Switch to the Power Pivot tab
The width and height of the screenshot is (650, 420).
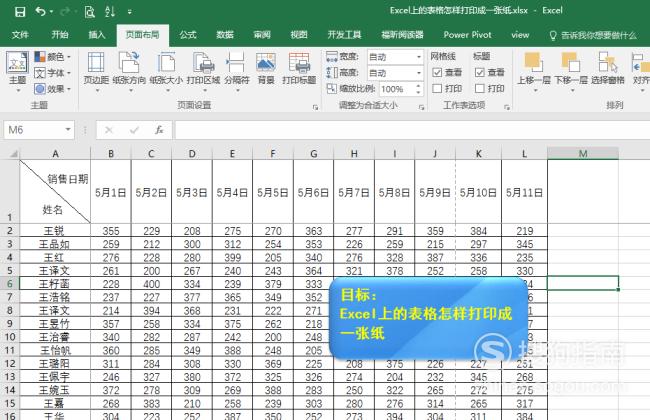467,35
